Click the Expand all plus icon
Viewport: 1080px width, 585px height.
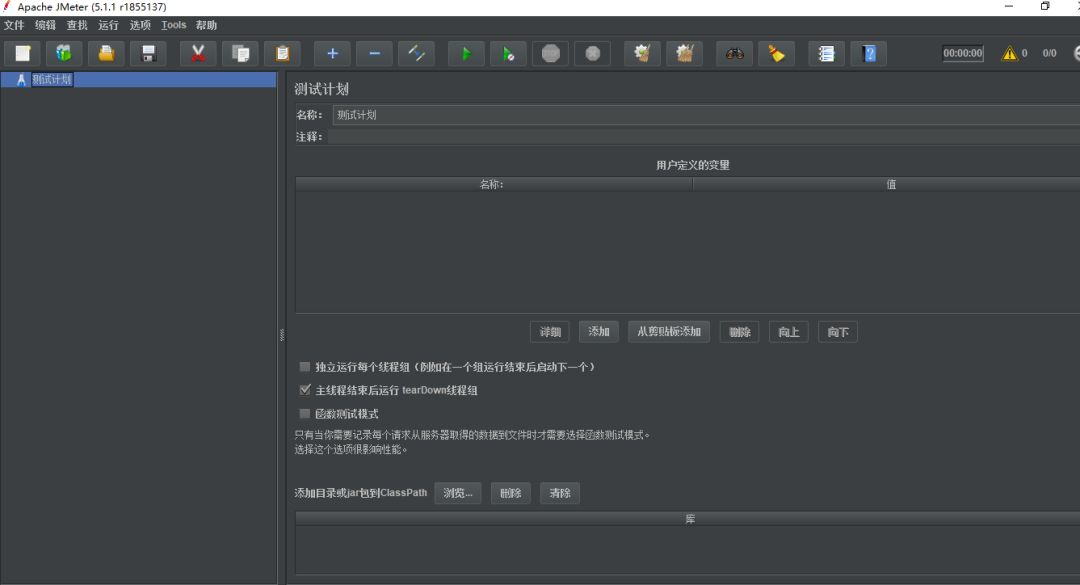point(332,54)
